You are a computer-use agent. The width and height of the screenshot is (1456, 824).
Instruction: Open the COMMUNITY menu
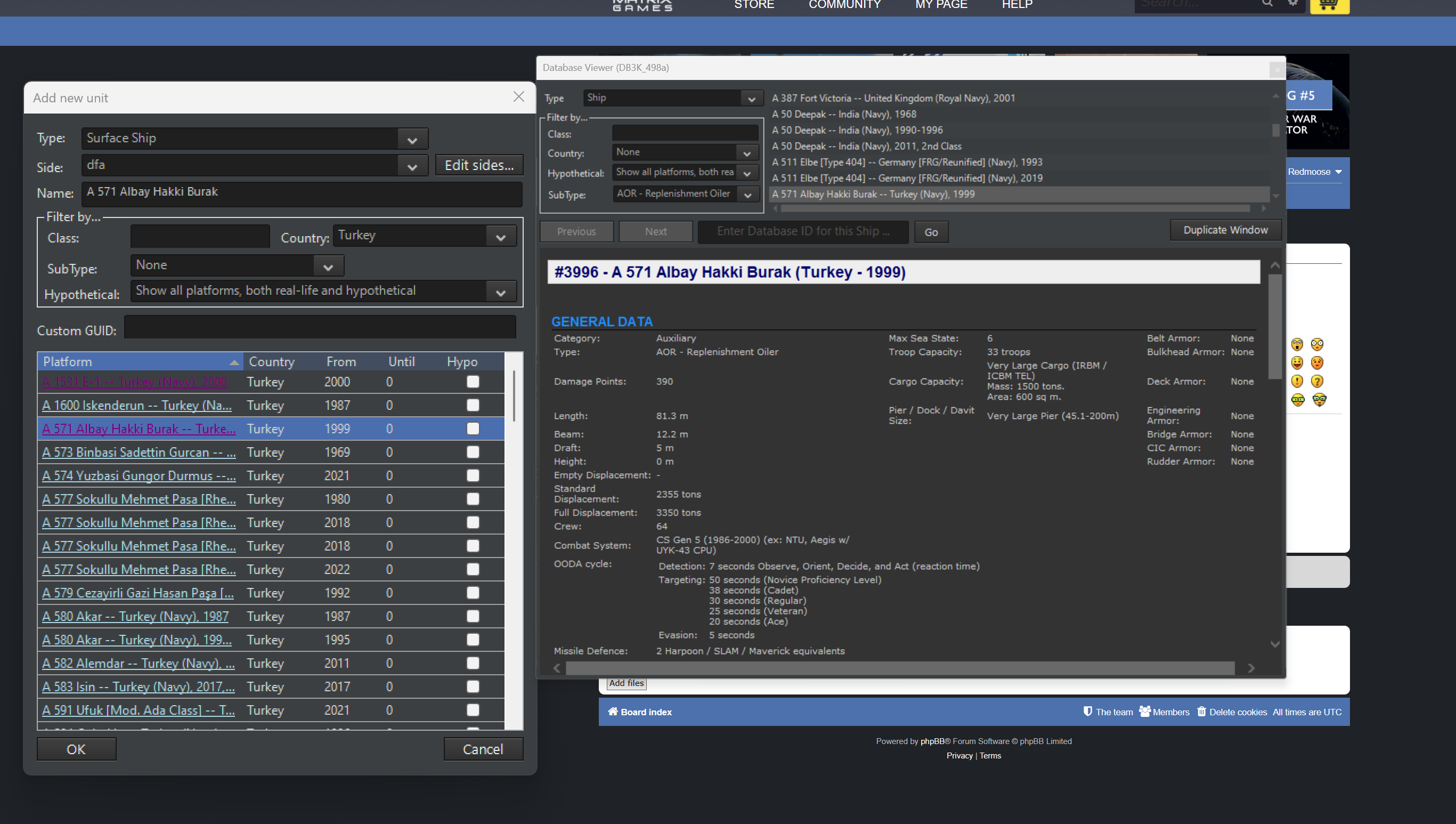pyautogui.click(x=844, y=4)
